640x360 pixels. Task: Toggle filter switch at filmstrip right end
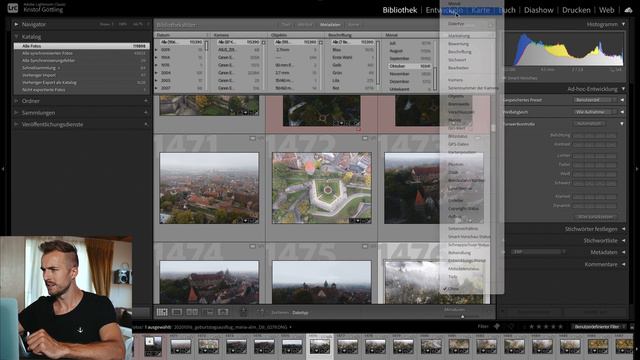point(632,327)
